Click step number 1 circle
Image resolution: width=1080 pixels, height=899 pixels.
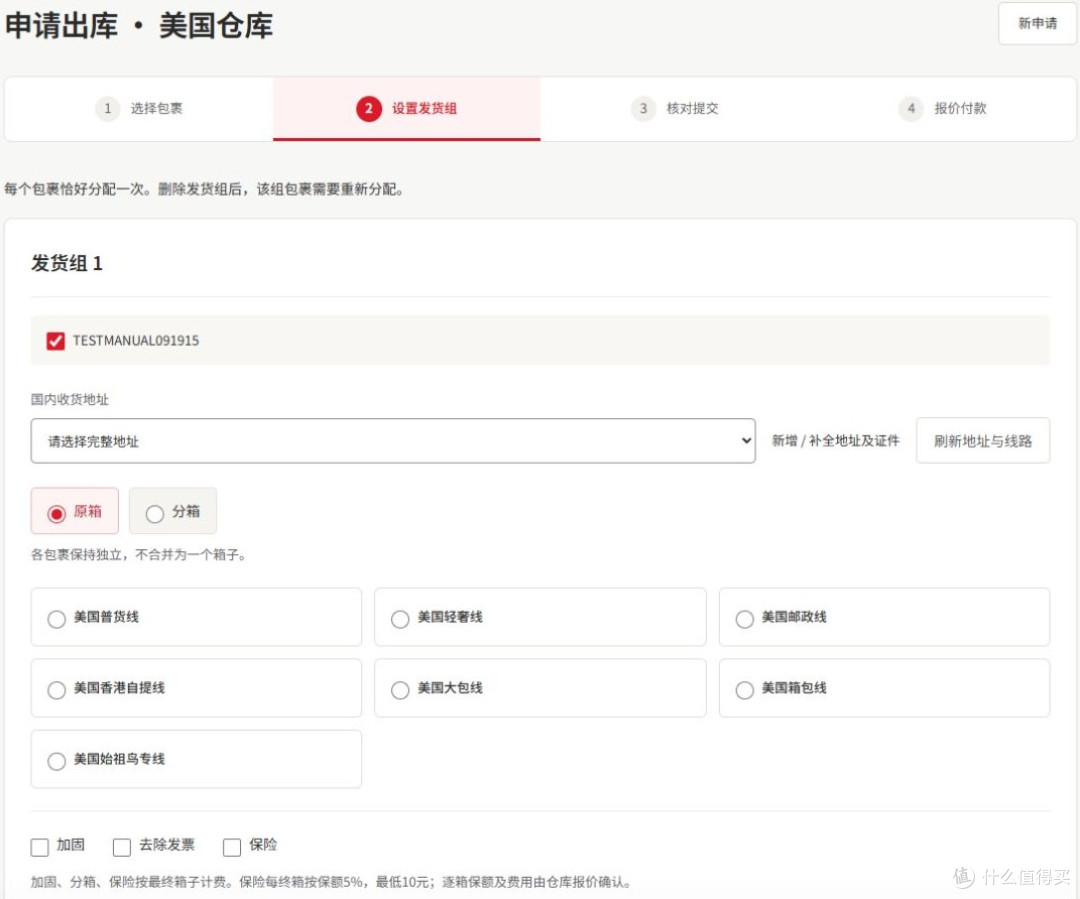point(107,108)
